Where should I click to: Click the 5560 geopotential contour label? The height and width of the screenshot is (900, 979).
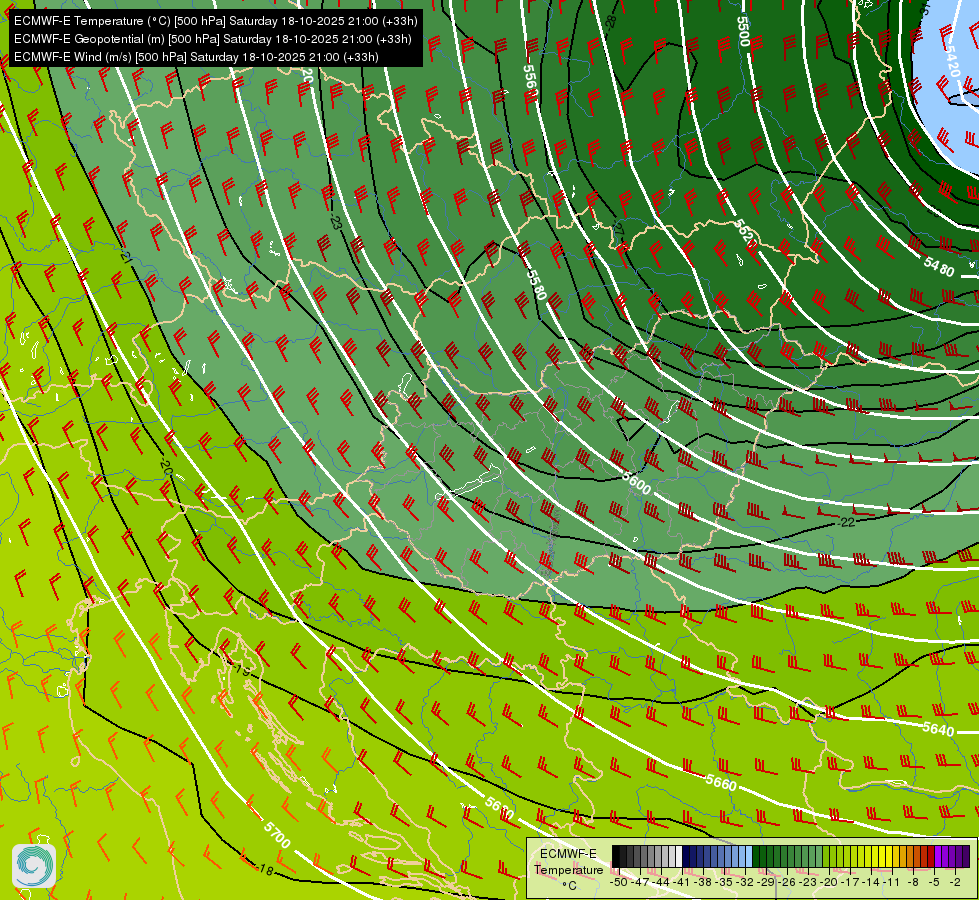[529, 83]
